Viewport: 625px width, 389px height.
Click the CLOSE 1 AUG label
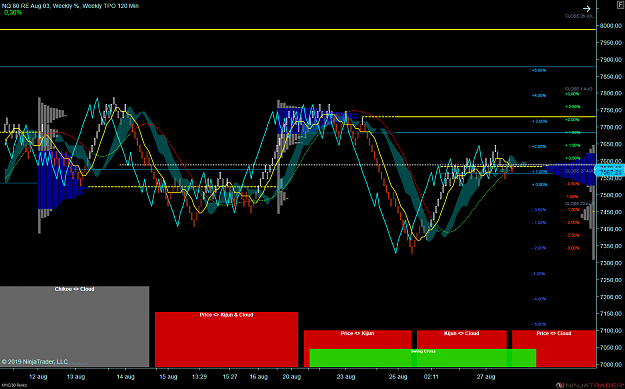[x=579, y=89]
